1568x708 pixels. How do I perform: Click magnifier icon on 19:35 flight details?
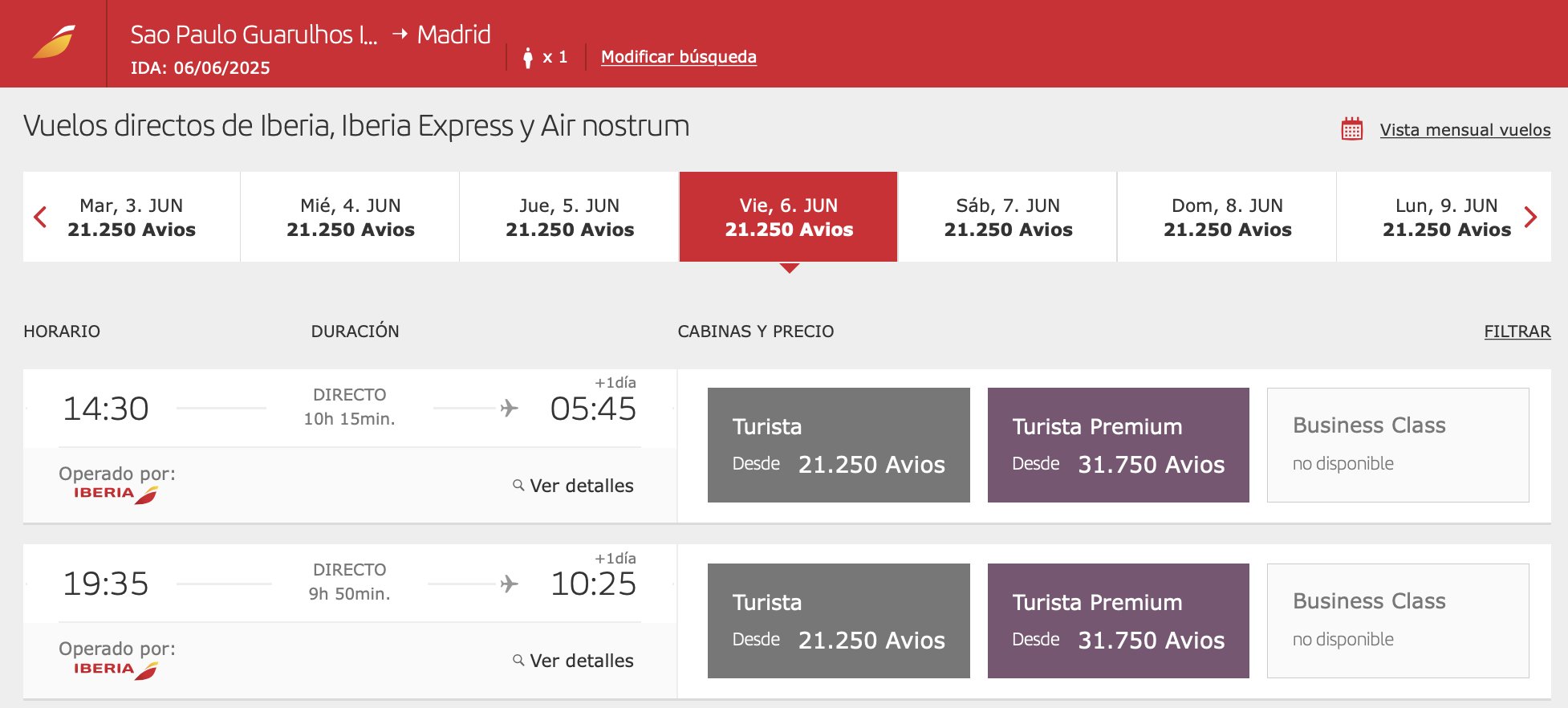tap(518, 660)
